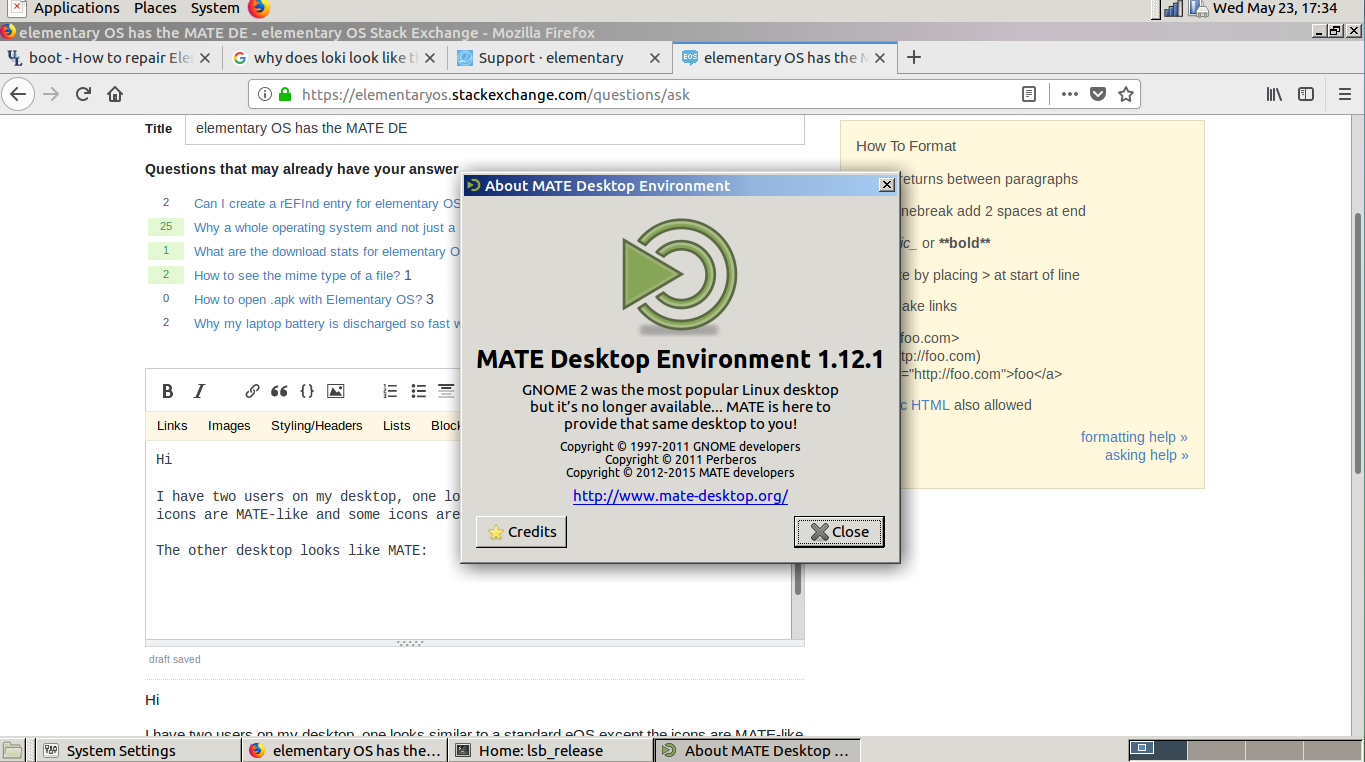Open a new tab with the plus button

point(913,57)
